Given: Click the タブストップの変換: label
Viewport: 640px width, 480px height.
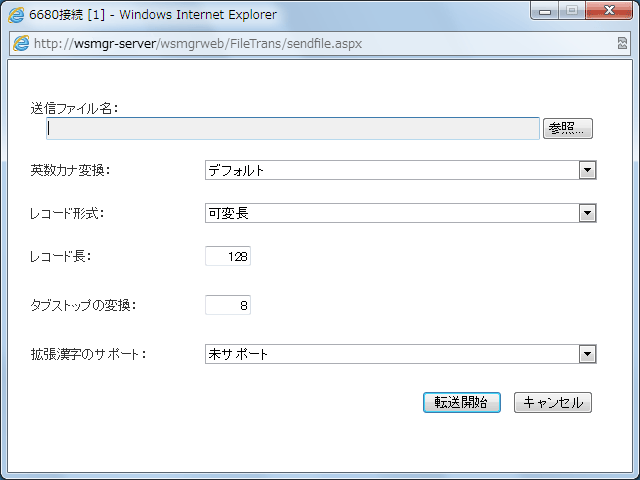Looking at the screenshot, I should click(83, 305).
